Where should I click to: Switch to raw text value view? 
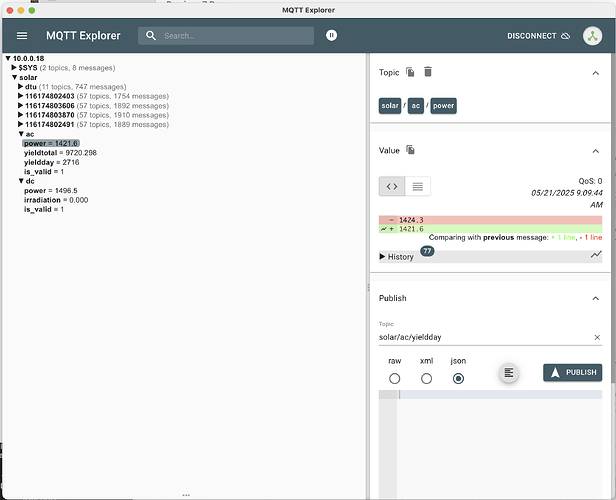click(418, 186)
